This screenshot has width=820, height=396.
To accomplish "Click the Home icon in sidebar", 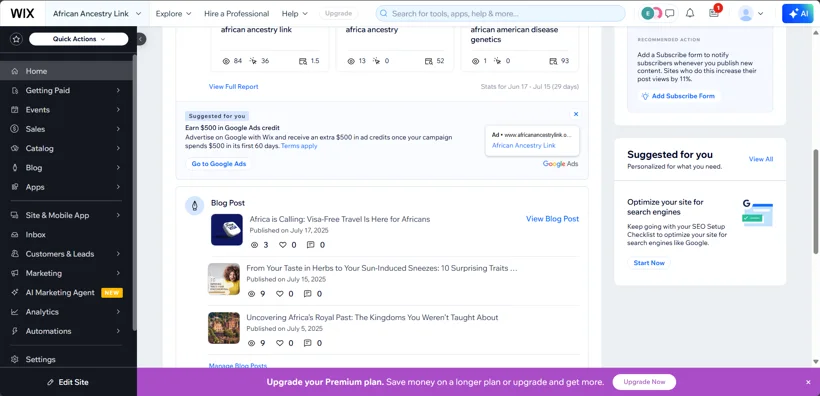I will coord(15,71).
